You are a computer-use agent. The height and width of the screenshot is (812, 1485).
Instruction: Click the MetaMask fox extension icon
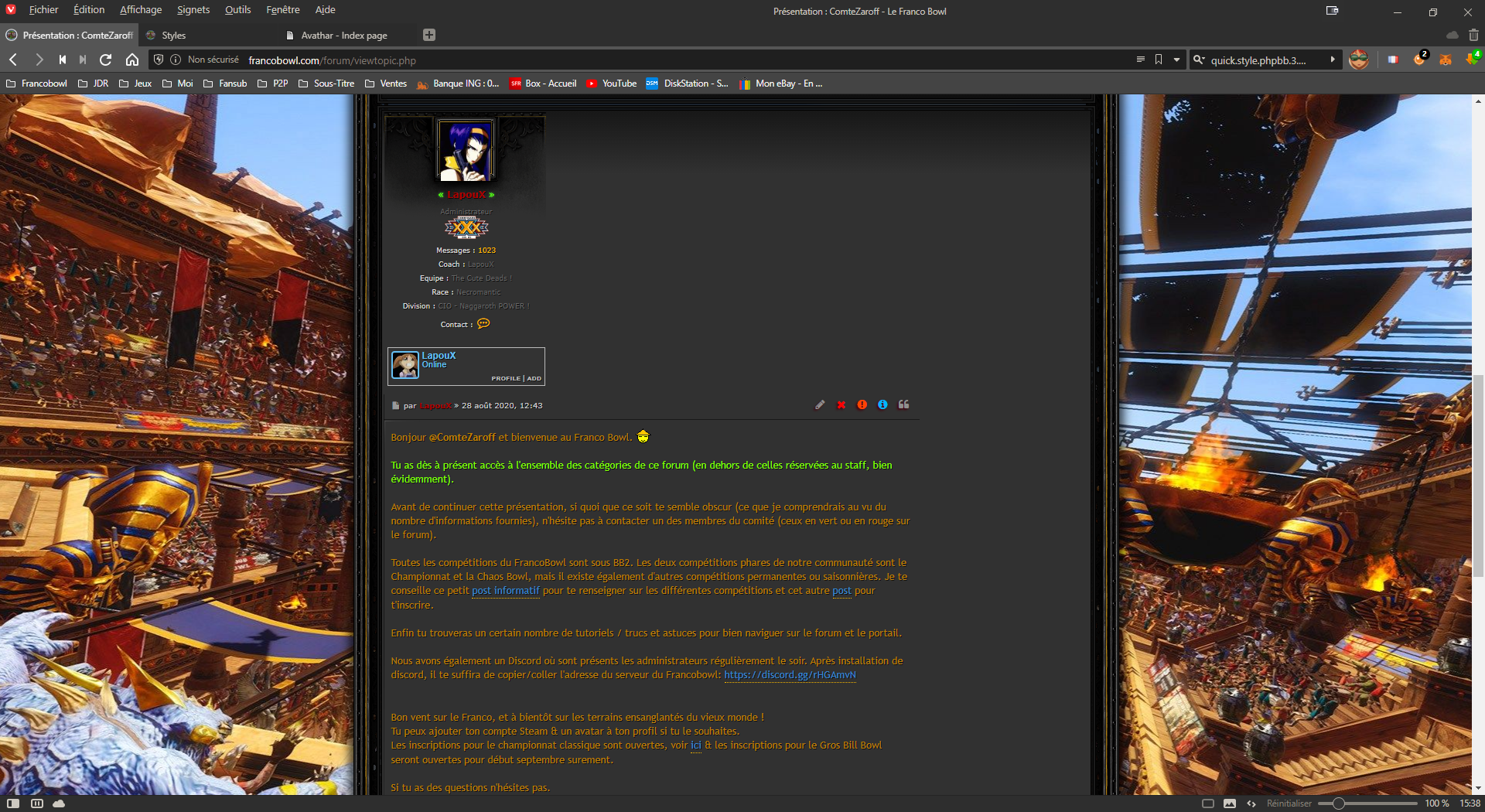click(1445, 60)
